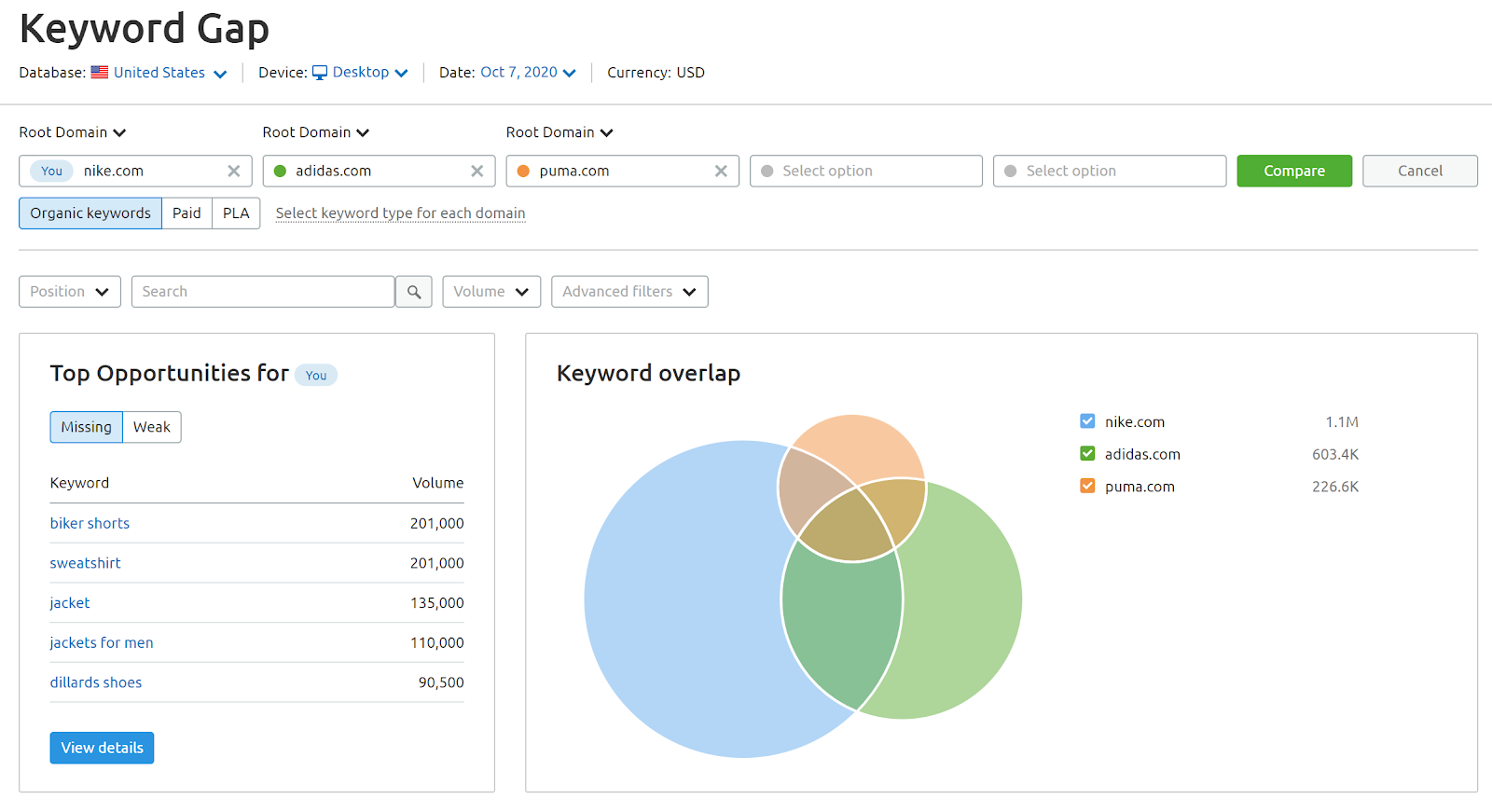The image size is (1492, 812).
Task: Uncheck adidas.com in overlap legend
Action: [1087, 454]
